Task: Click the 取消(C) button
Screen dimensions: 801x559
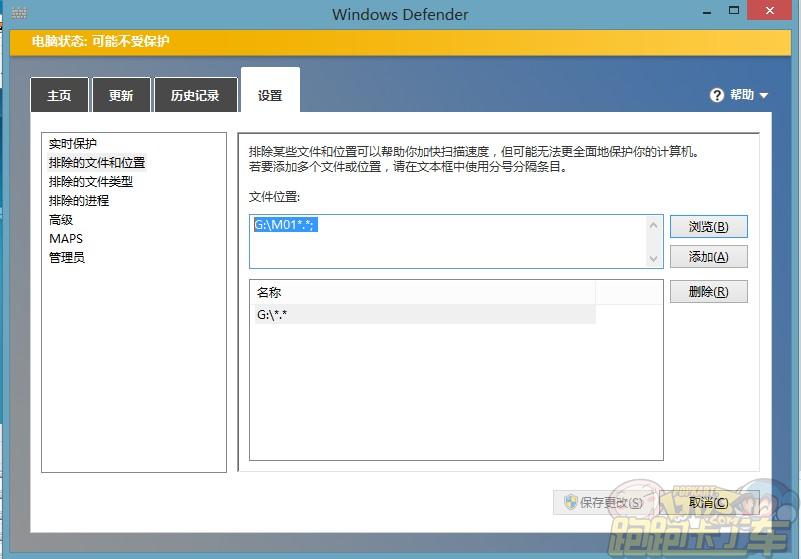Action: point(709,502)
